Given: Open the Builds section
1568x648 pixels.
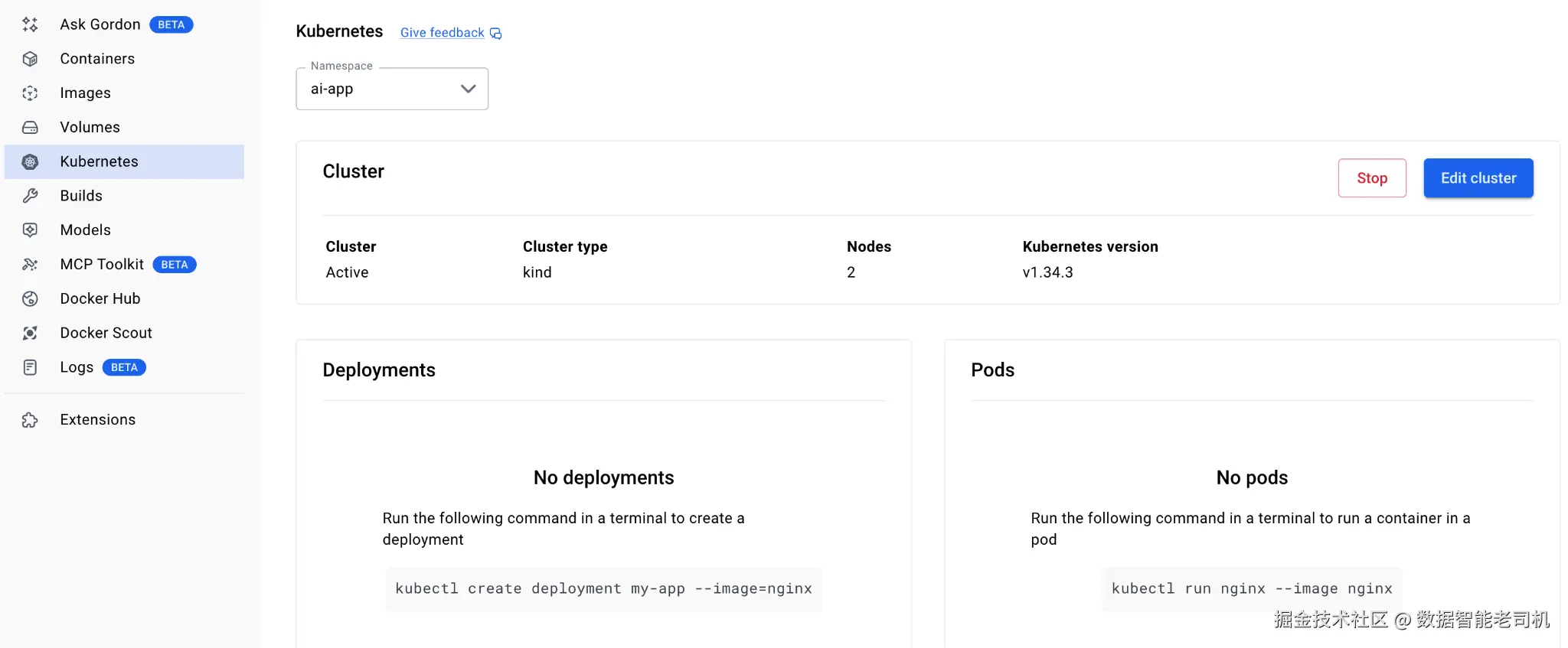Looking at the screenshot, I should click(x=124, y=196).
